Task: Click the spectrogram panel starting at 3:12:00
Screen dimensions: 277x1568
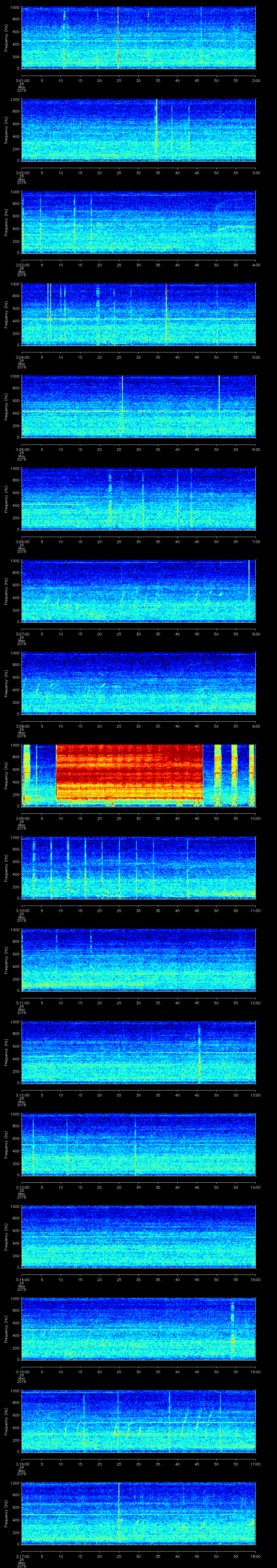Action: pyautogui.click(x=139, y=1052)
